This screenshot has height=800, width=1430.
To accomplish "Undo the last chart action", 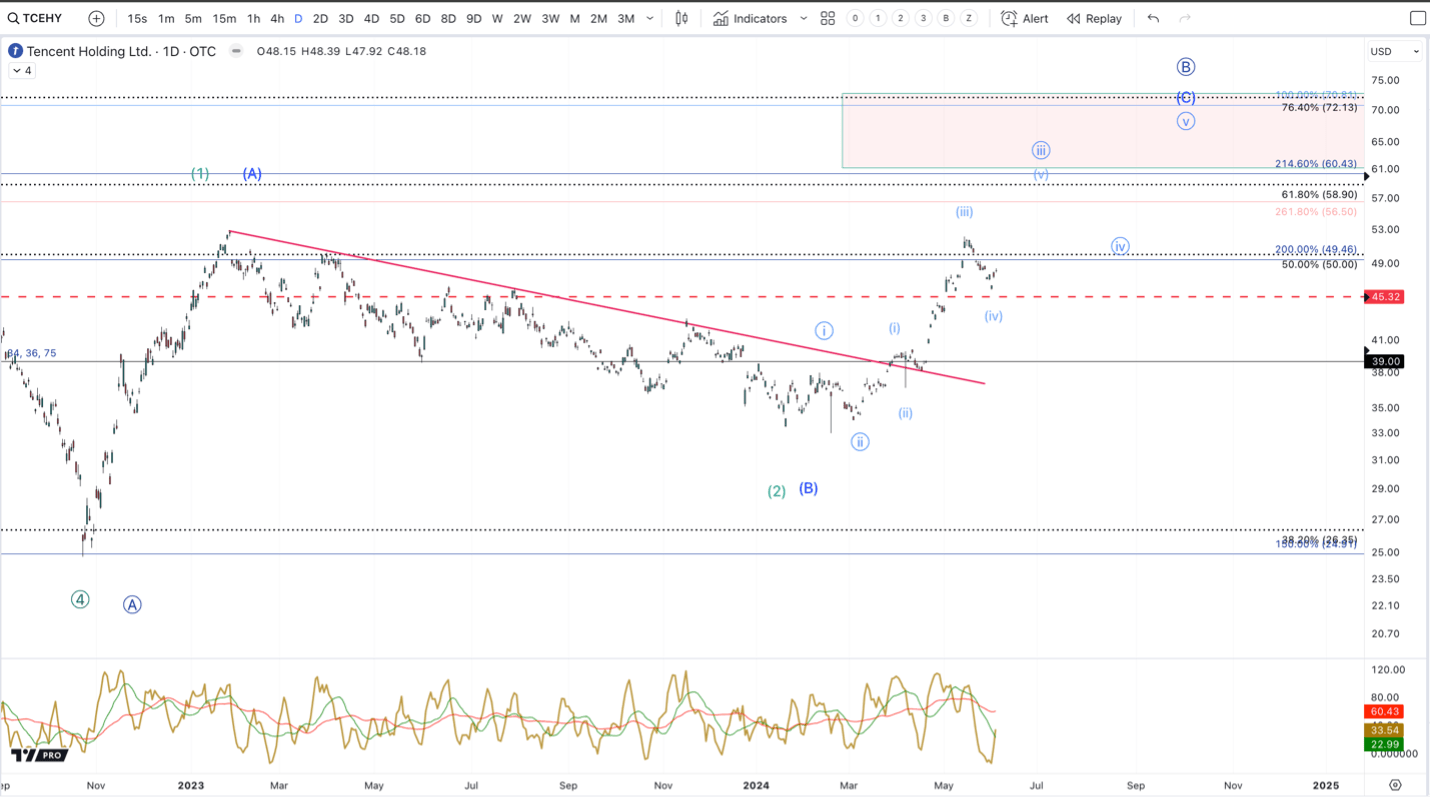I will (1154, 18).
